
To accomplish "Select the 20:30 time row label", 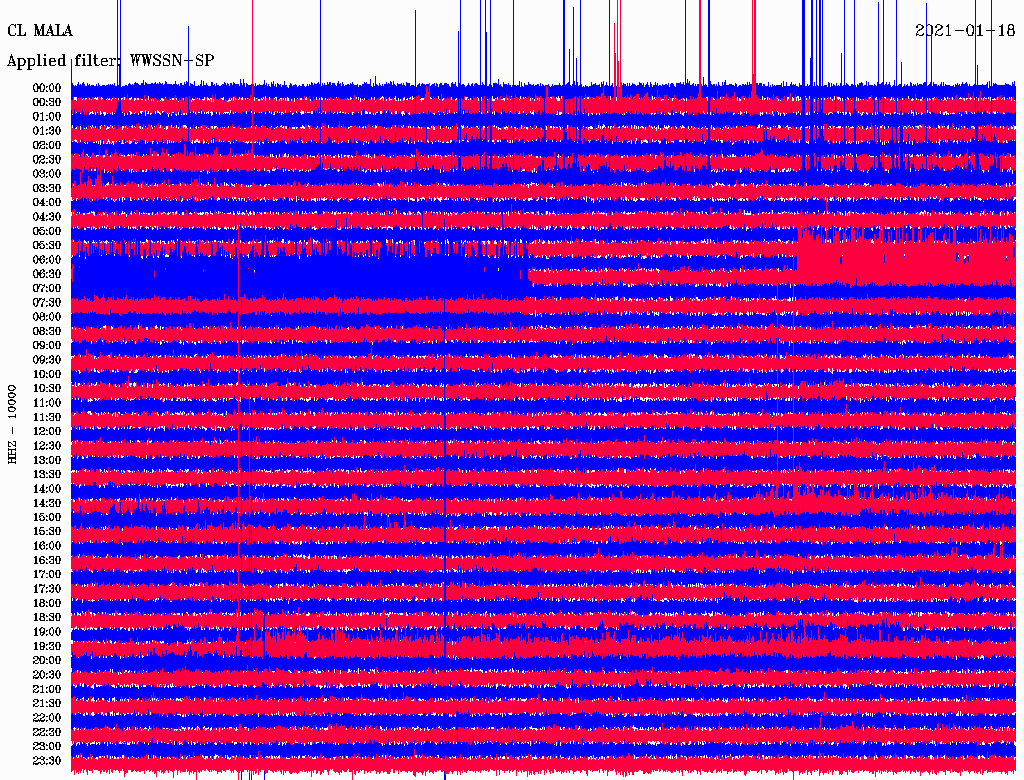I will pyautogui.click(x=47, y=675).
